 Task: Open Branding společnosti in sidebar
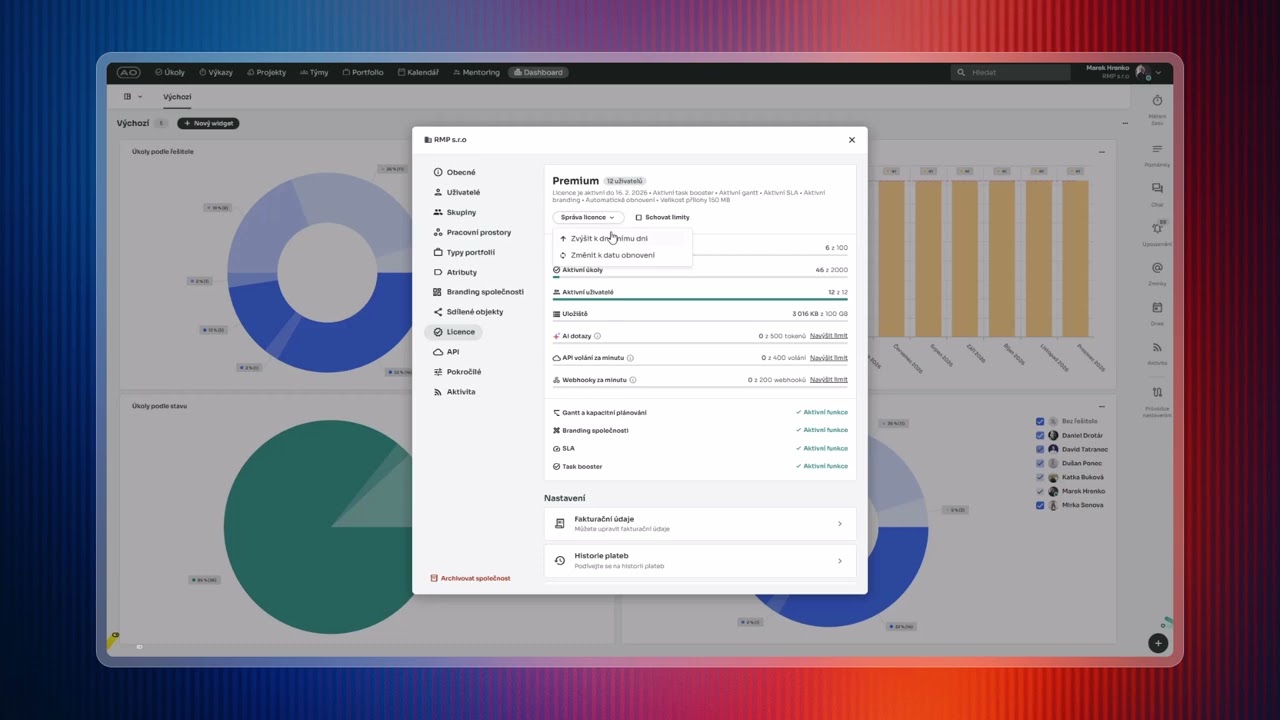tap(478, 292)
